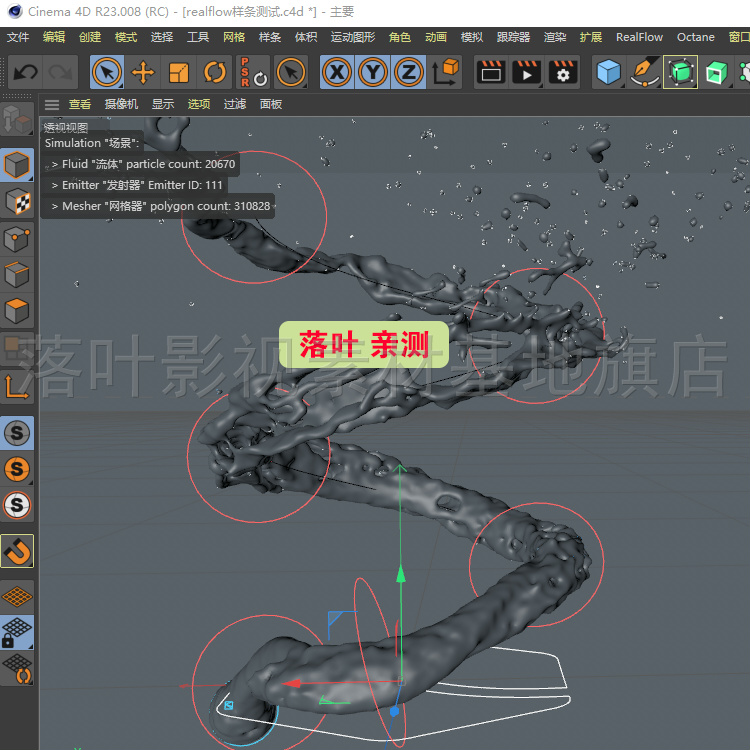
Task: Select the Spline Pen tool
Action: coord(644,73)
